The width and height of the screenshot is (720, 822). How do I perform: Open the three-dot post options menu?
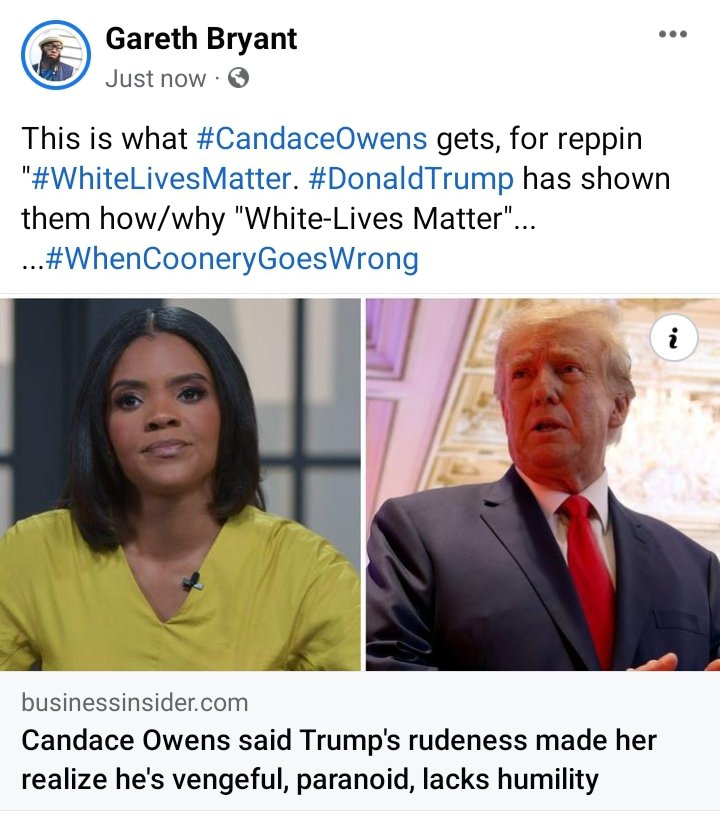673,34
